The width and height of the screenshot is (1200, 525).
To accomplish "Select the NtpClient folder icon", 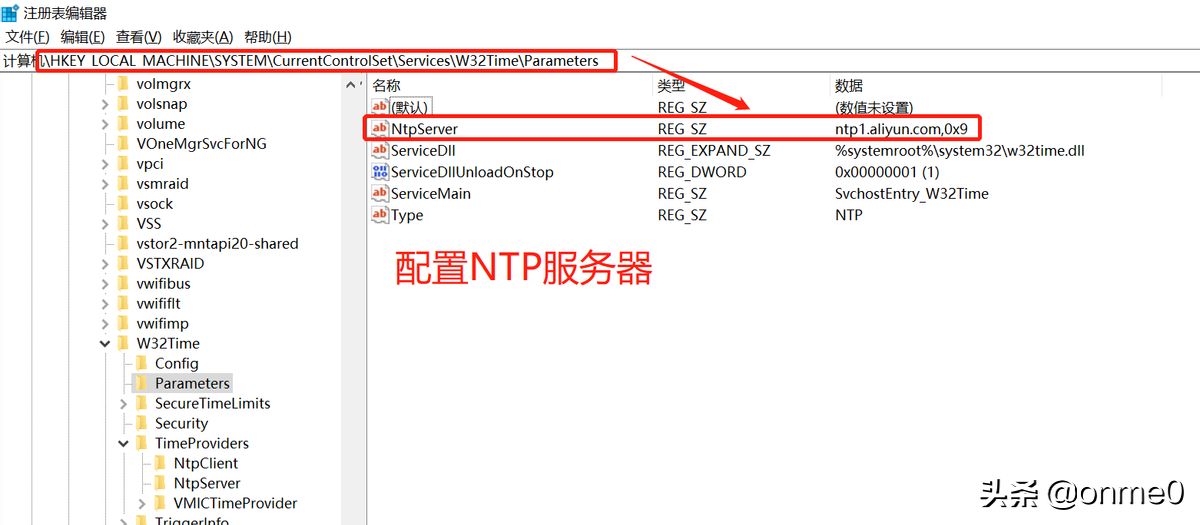I will (160, 464).
